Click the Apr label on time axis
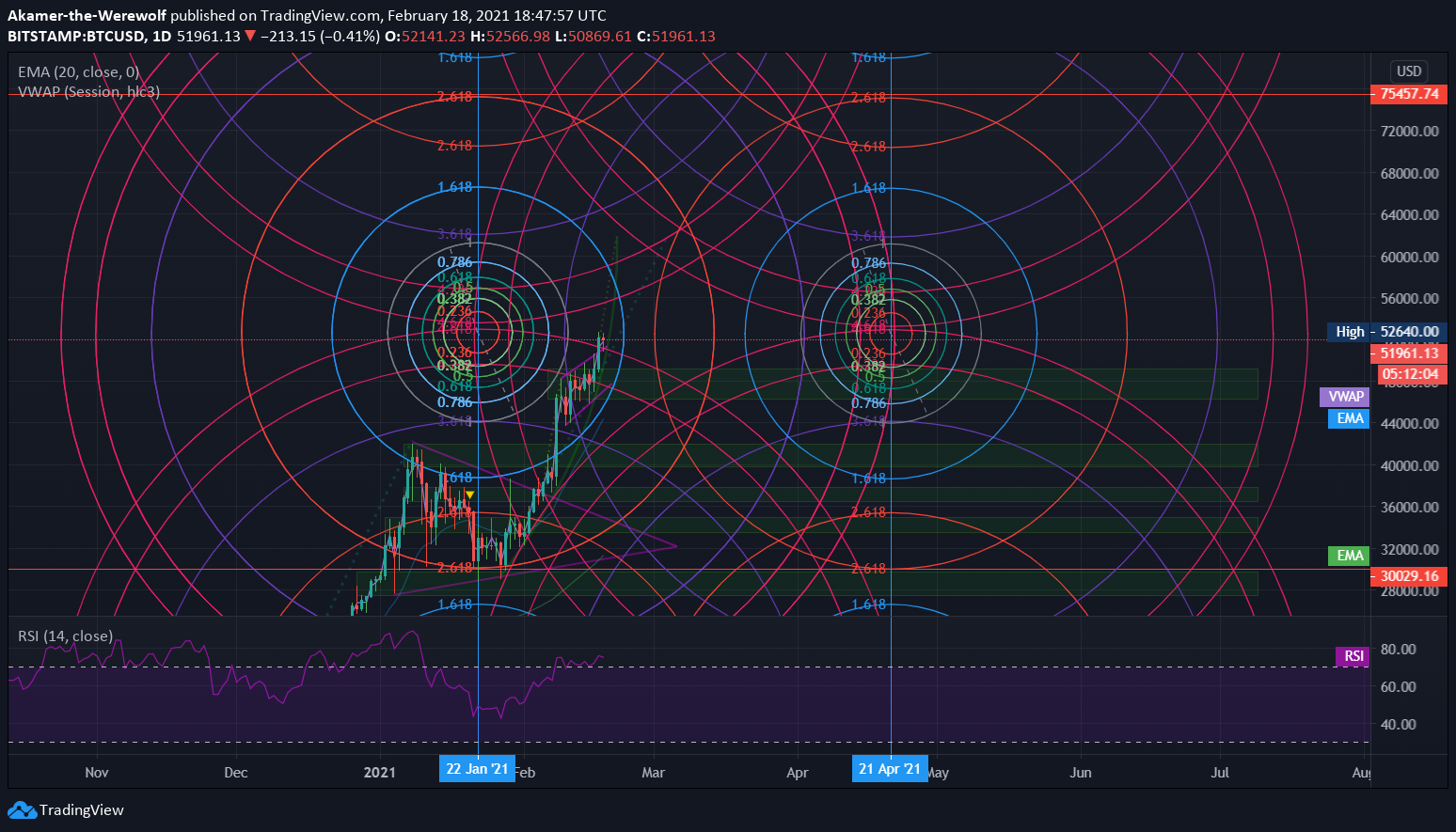 click(797, 773)
